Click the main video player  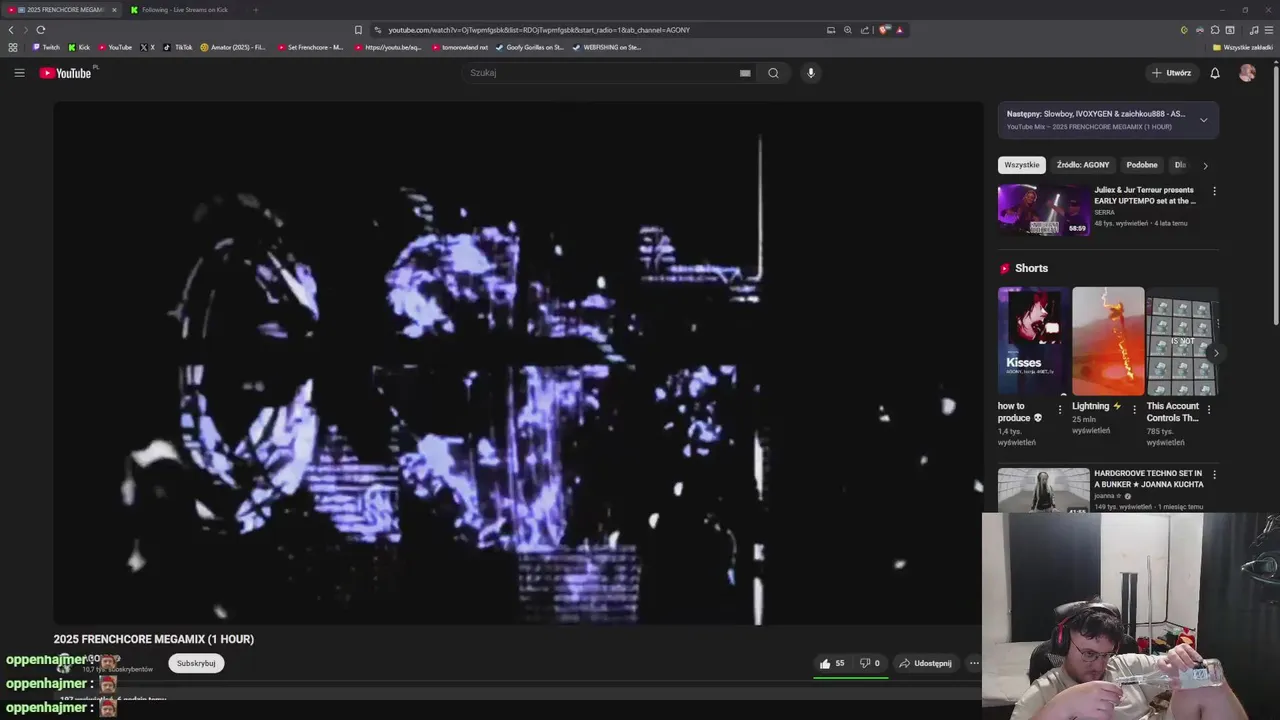(x=518, y=363)
